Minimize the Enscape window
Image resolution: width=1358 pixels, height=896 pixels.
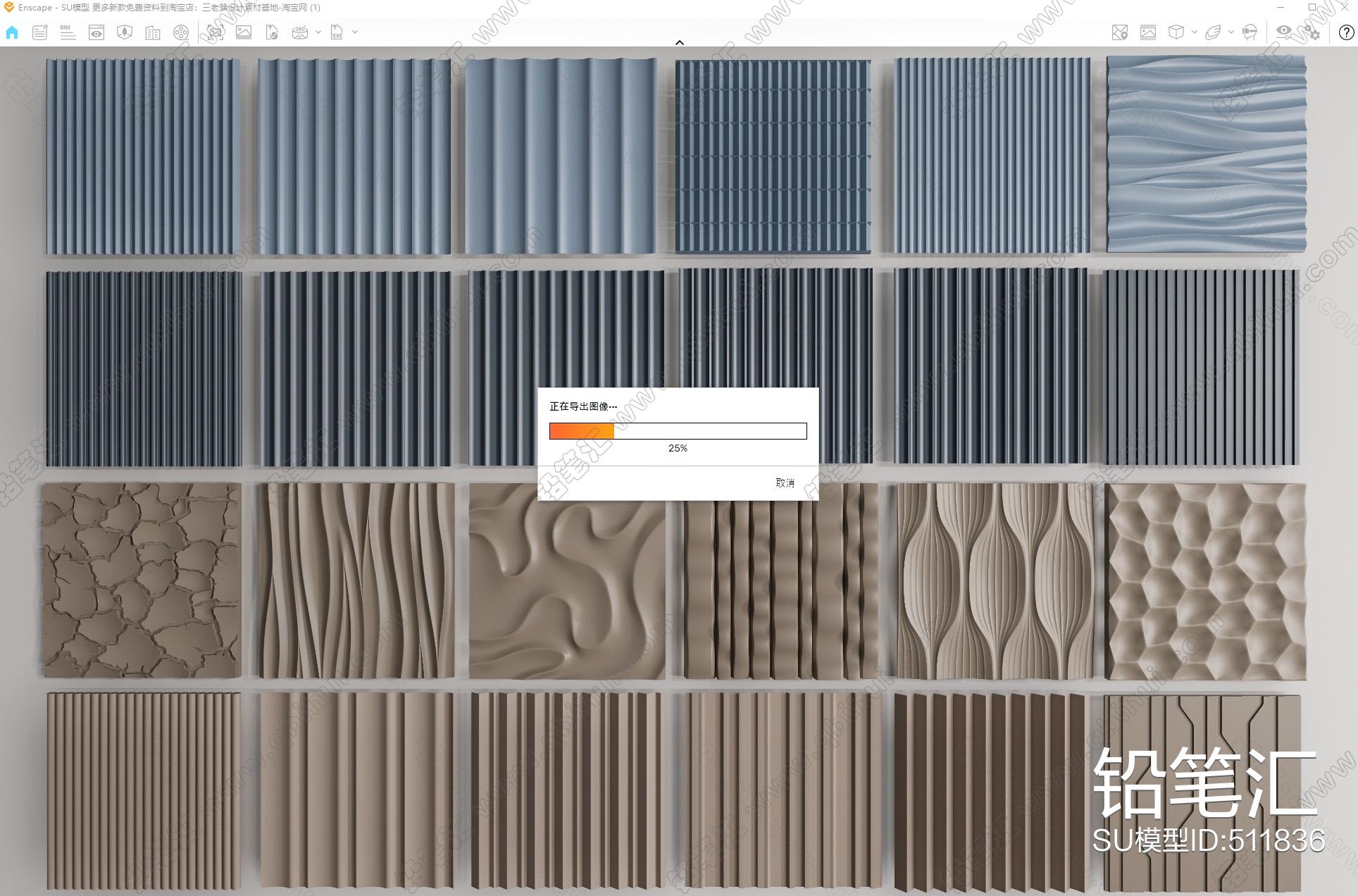1281,7
